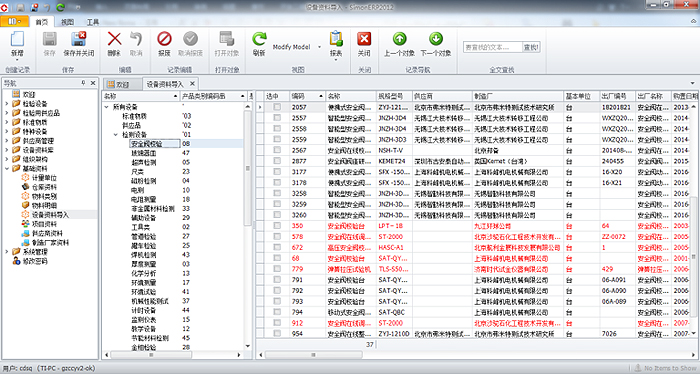Viewport: 700px width, 375px height.
Task: Click the data grid horizontal scrollbar
Action: 313,355
